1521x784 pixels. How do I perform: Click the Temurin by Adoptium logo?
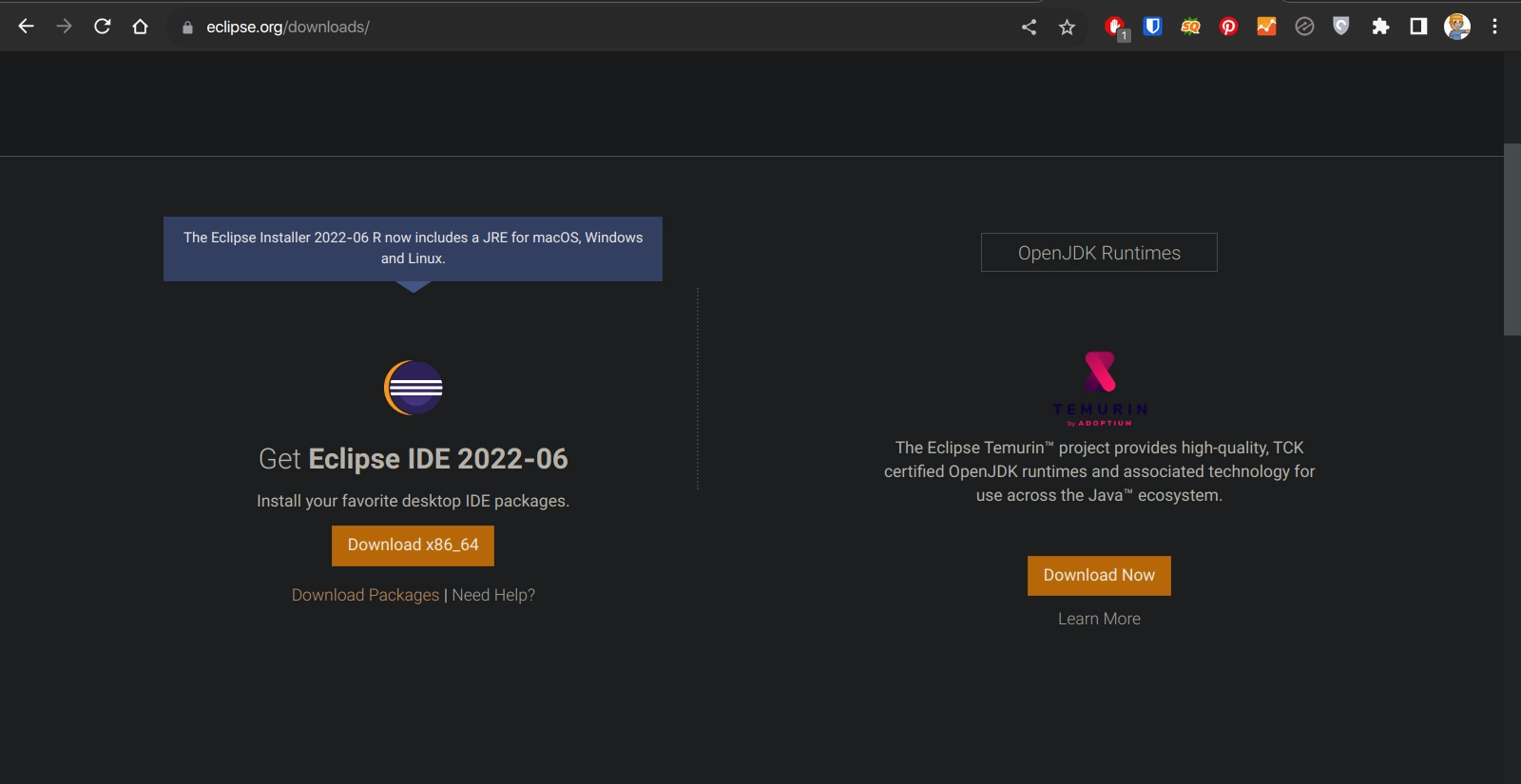pos(1100,389)
